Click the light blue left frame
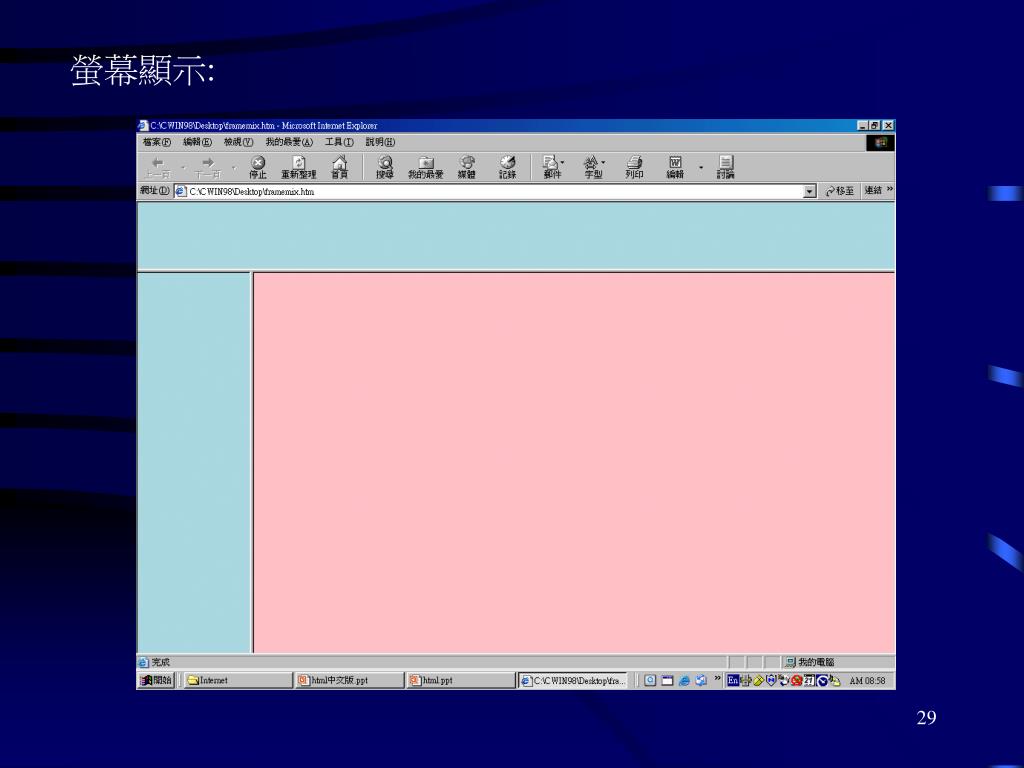Viewport: 1024px width, 768px height. click(x=194, y=462)
